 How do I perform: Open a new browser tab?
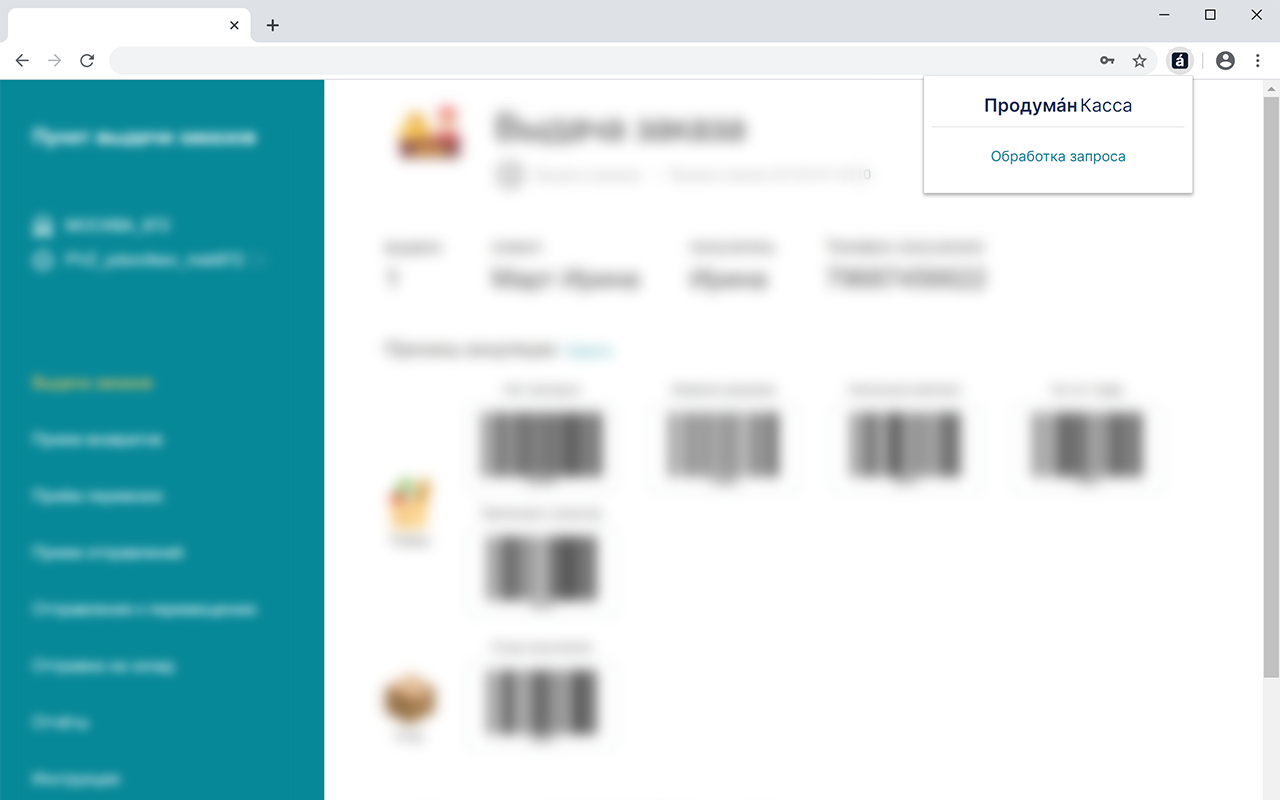pos(272,25)
